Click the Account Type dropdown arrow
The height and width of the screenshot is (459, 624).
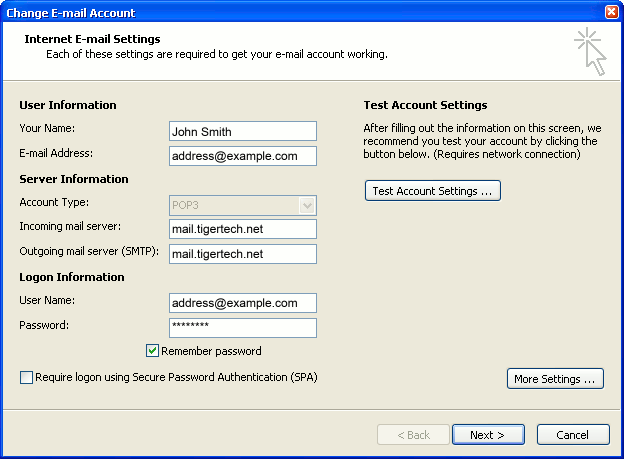[x=307, y=205]
